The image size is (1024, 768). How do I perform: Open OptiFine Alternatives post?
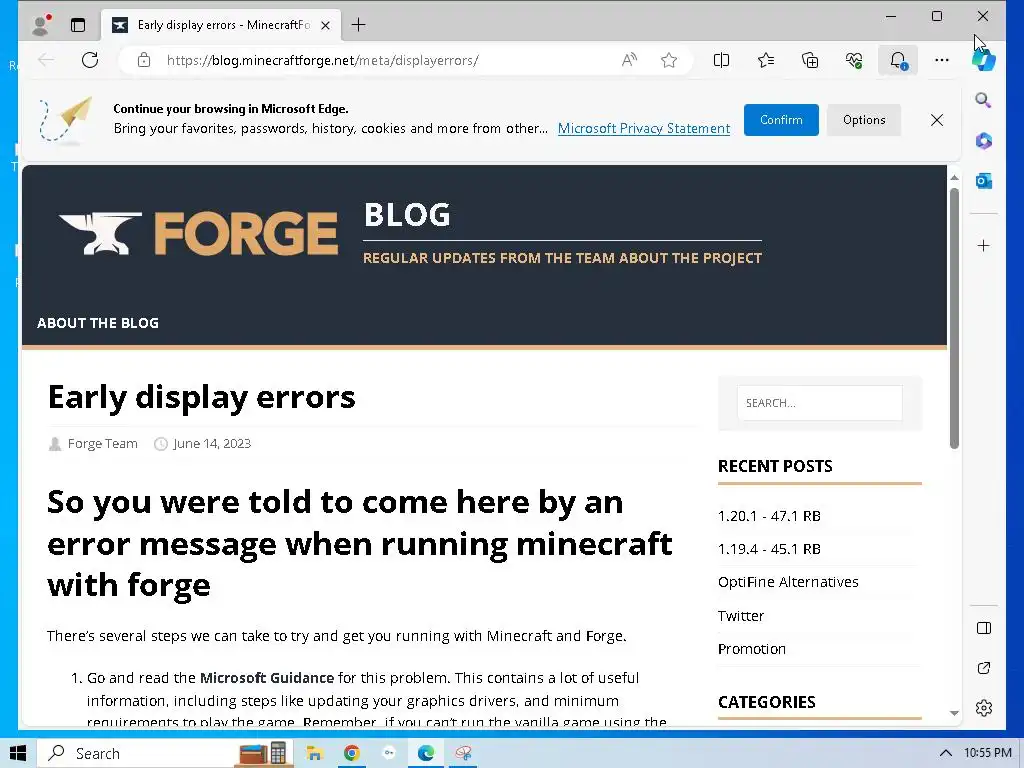788,582
